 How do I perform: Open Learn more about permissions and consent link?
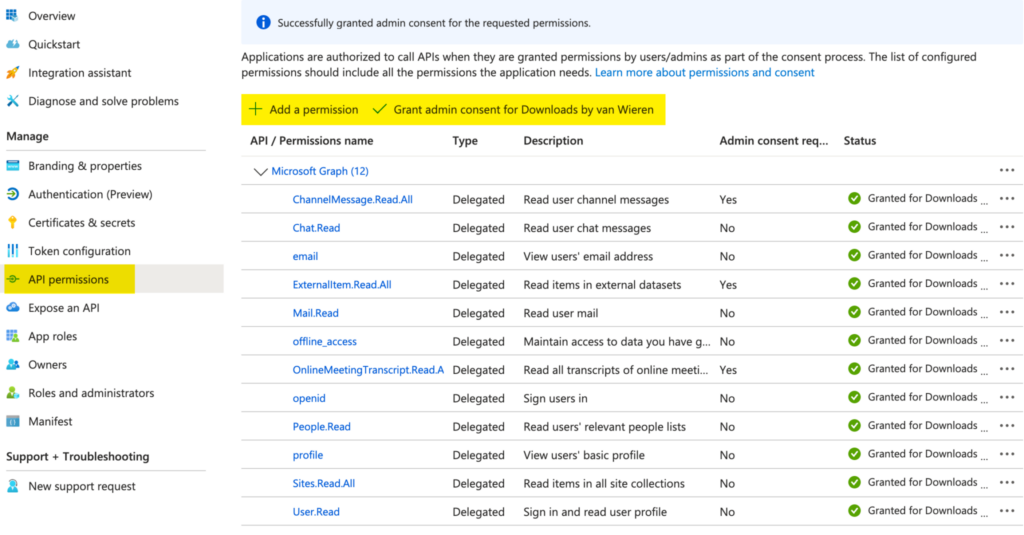[705, 73]
